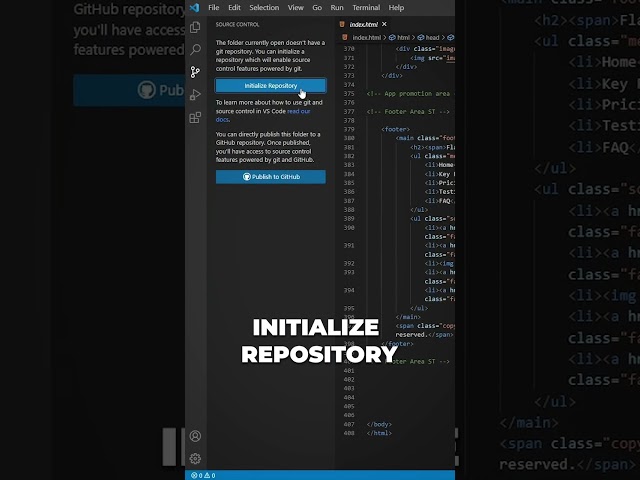The image size is (640, 480).
Task: Open the File menu
Action: click(213, 7)
